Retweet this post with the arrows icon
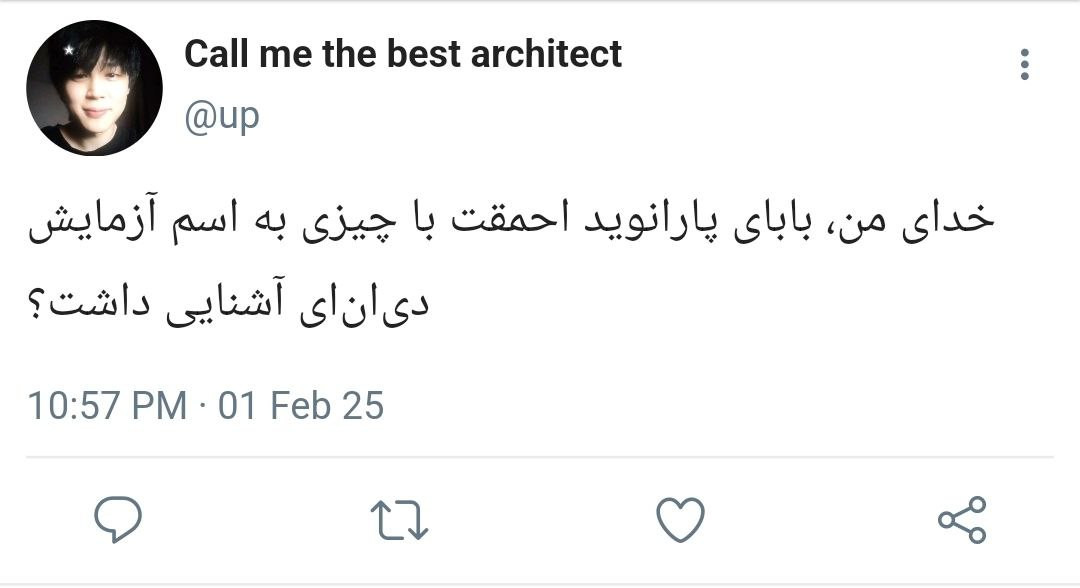The height and width of the screenshot is (588, 1080). (400, 520)
